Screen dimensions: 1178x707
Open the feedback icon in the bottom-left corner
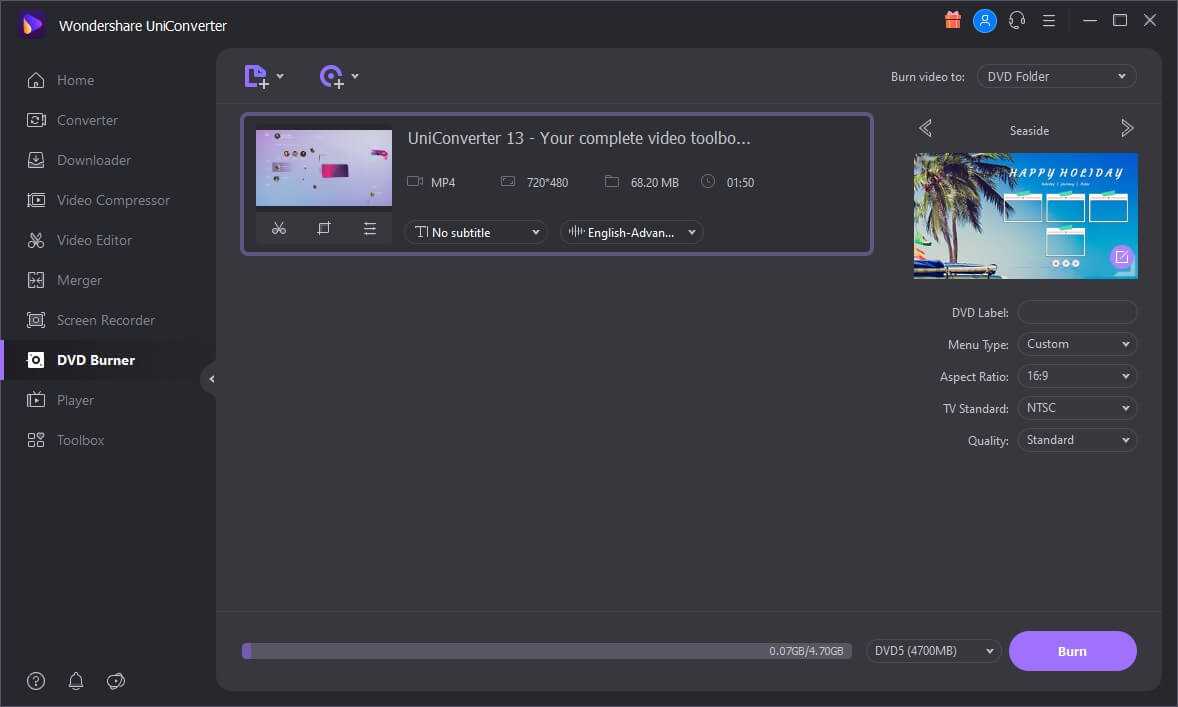tap(116, 681)
